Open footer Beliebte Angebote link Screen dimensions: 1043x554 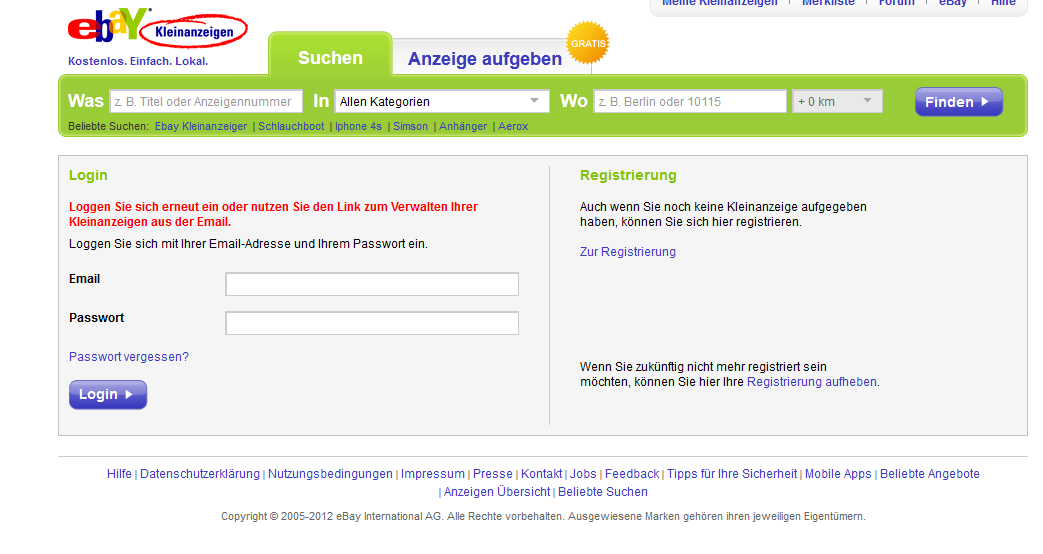point(930,474)
